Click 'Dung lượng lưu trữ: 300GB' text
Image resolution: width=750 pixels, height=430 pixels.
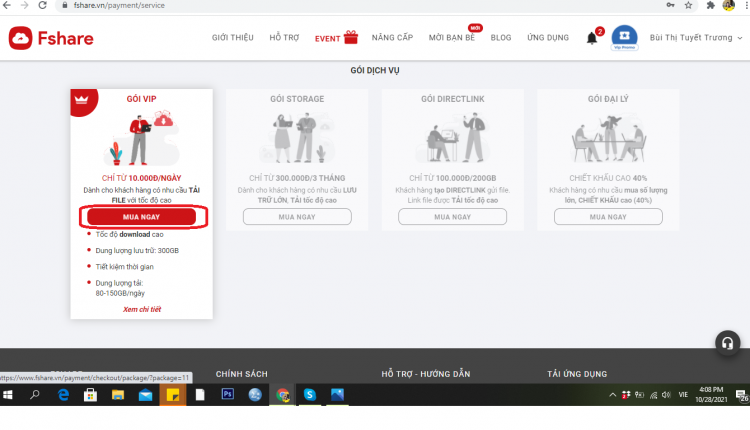coord(137,251)
